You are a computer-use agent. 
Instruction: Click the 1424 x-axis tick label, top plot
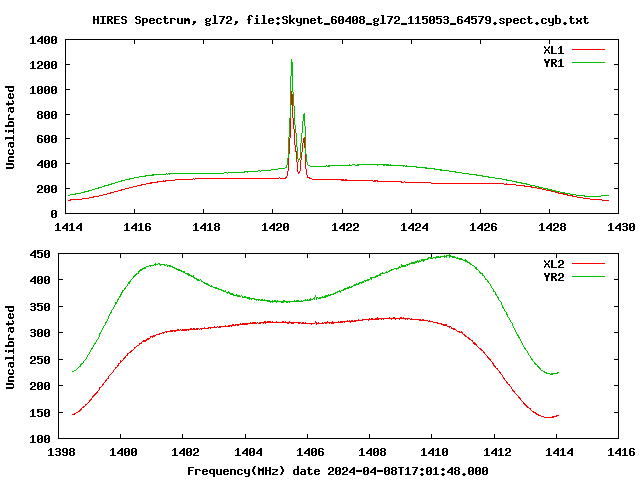click(414, 227)
